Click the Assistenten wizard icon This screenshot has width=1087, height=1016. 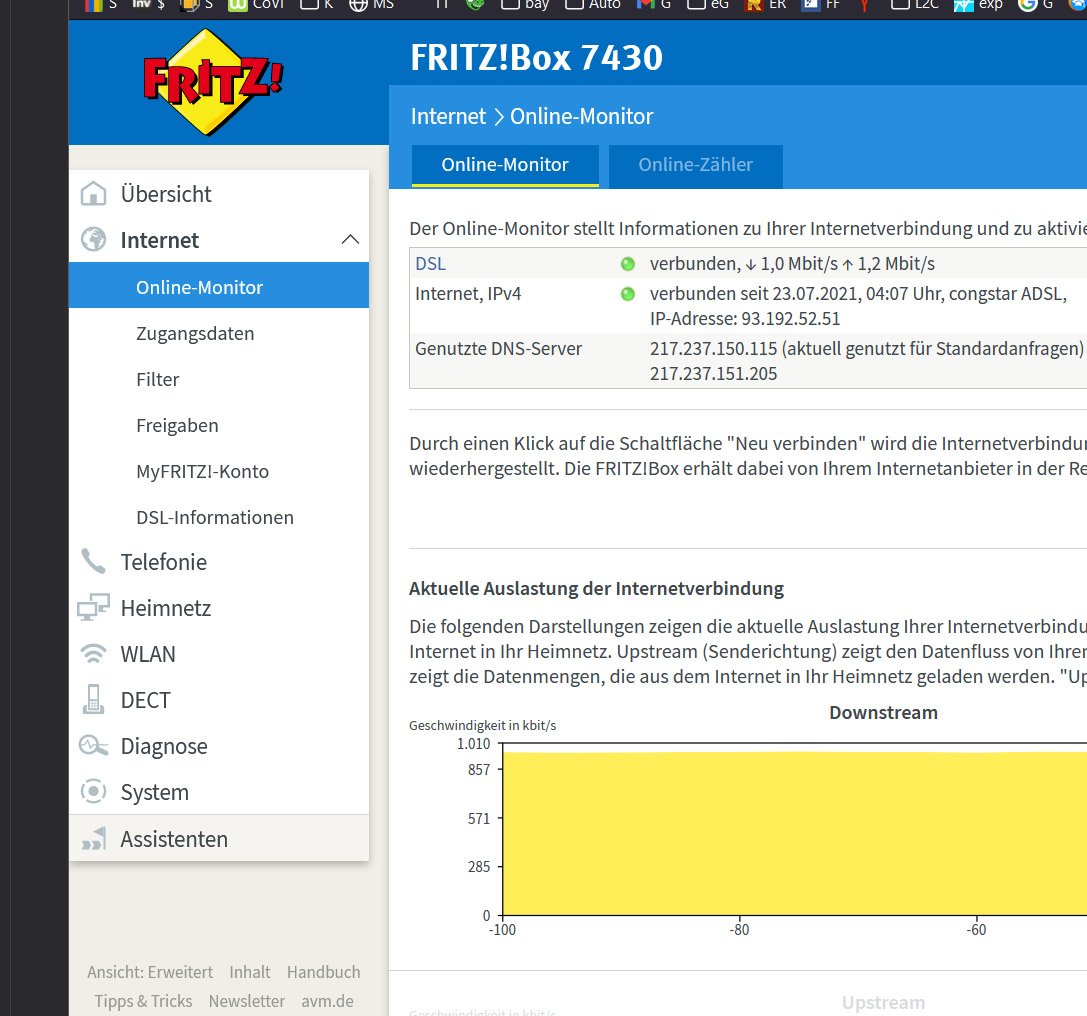[93, 839]
